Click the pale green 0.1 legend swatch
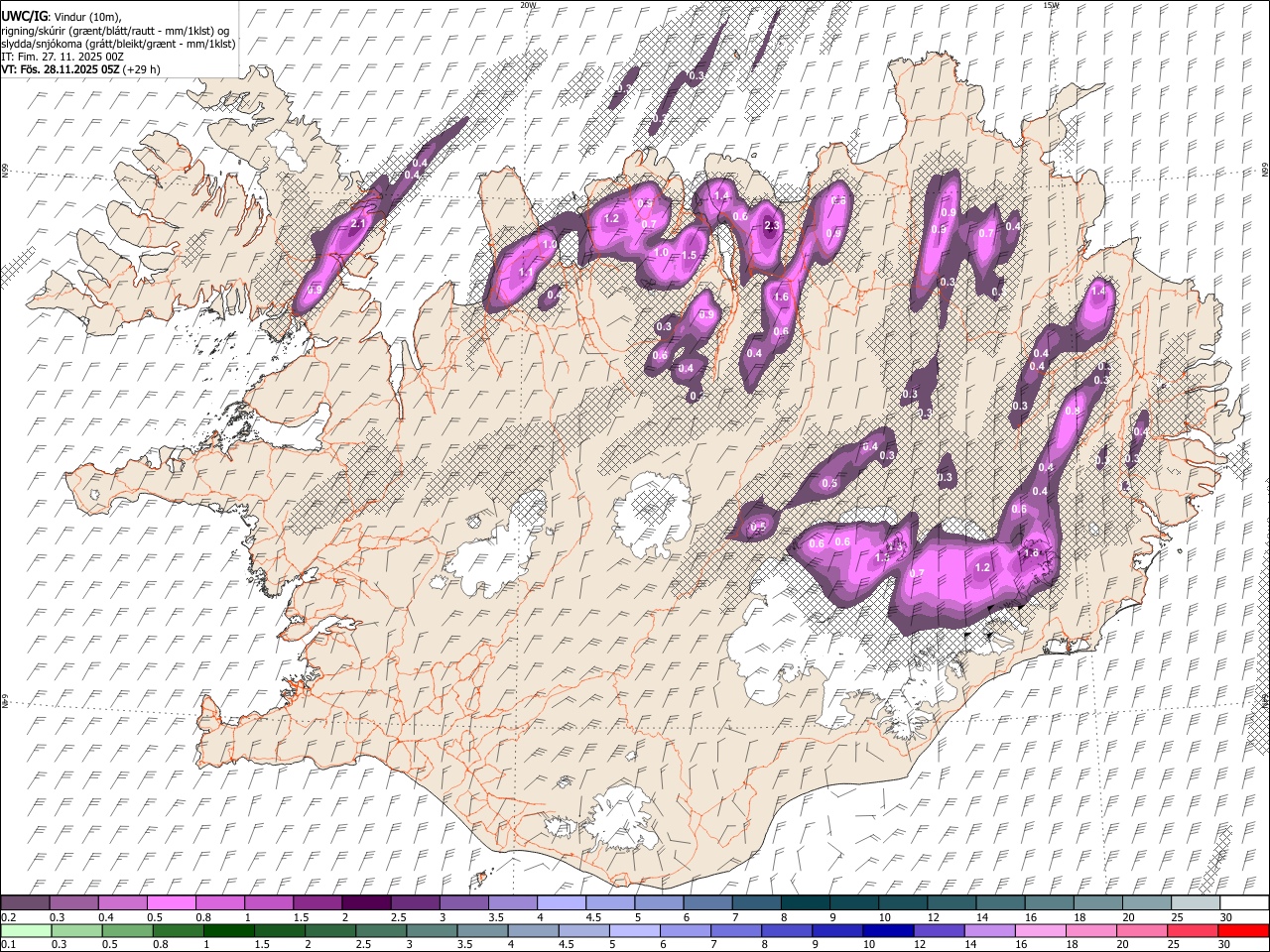The width and height of the screenshot is (1270, 952). click(x=26, y=931)
